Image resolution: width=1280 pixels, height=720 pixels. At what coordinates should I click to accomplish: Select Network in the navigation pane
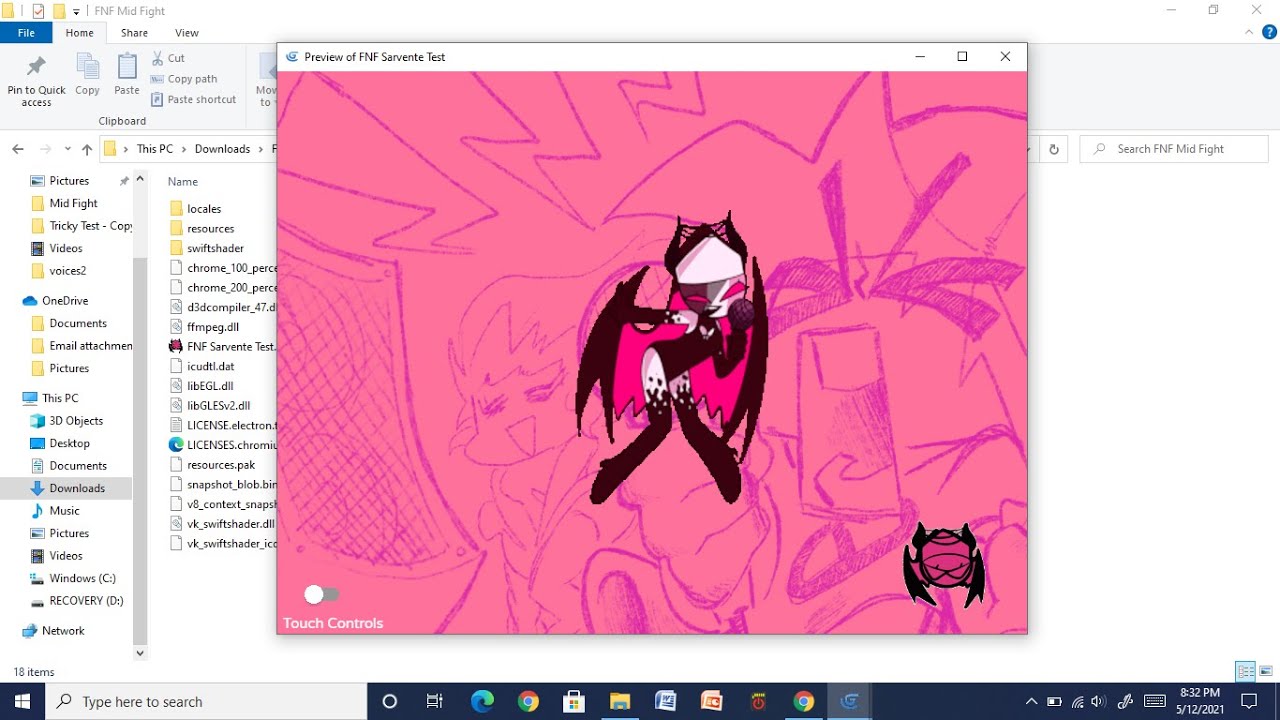coord(63,631)
